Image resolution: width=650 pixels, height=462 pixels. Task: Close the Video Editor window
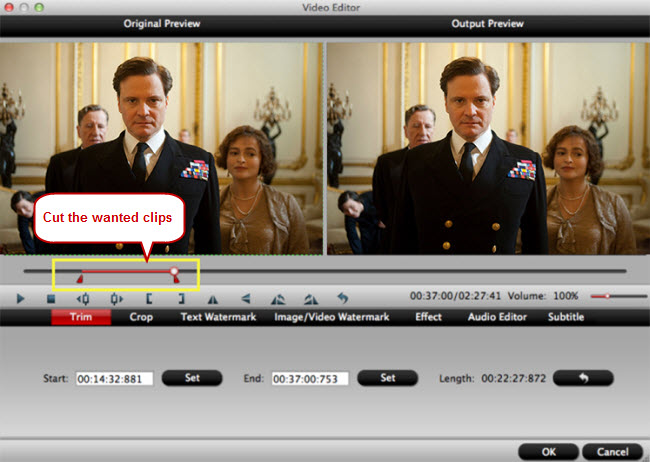9,7
